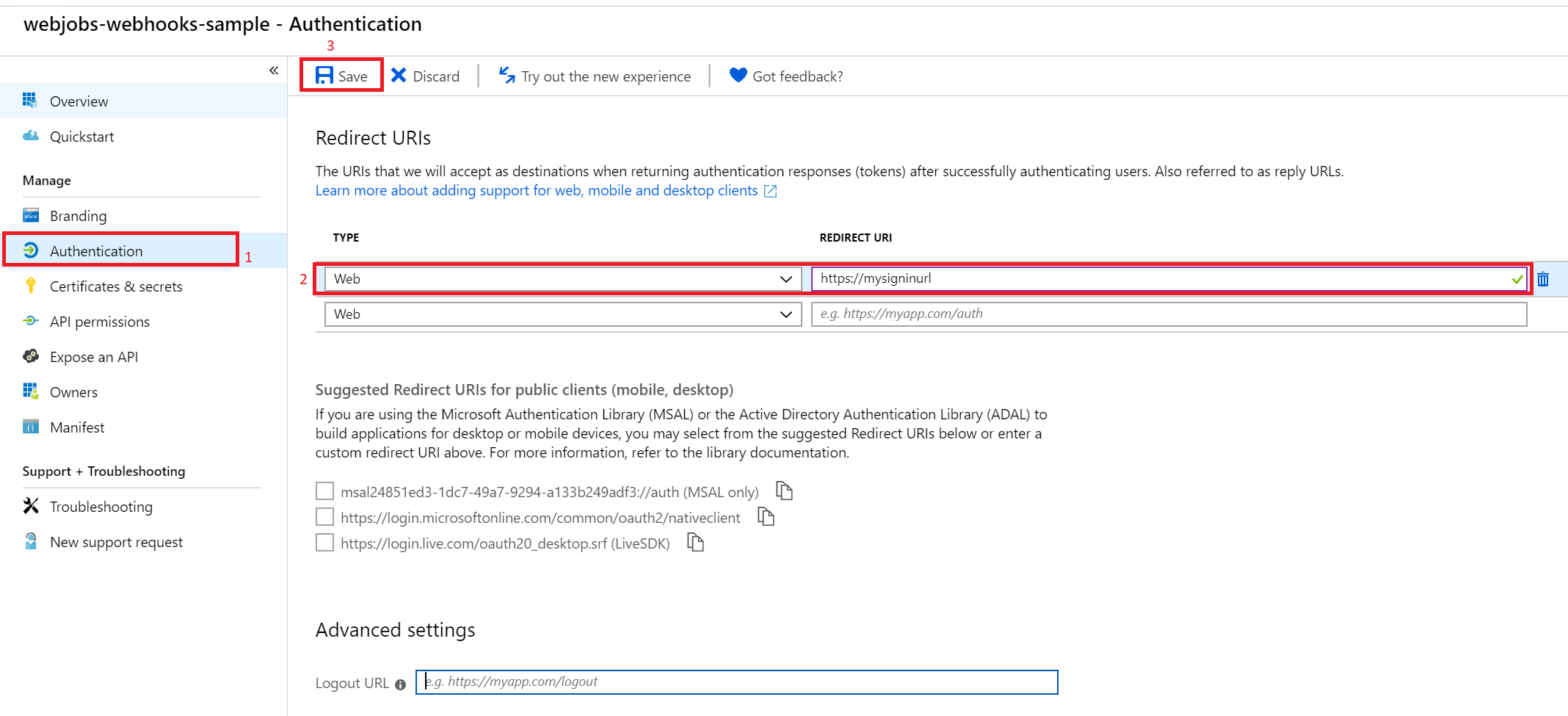
Task: Click the TYPE column header
Action: coord(346,237)
